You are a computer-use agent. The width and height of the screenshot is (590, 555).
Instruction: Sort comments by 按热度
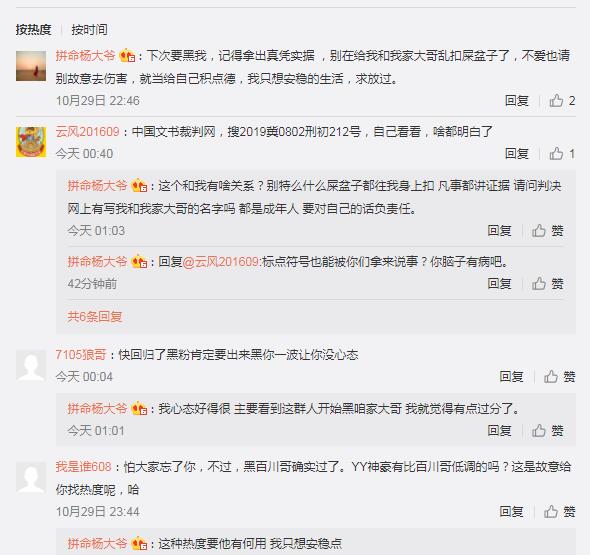point(33,30)
